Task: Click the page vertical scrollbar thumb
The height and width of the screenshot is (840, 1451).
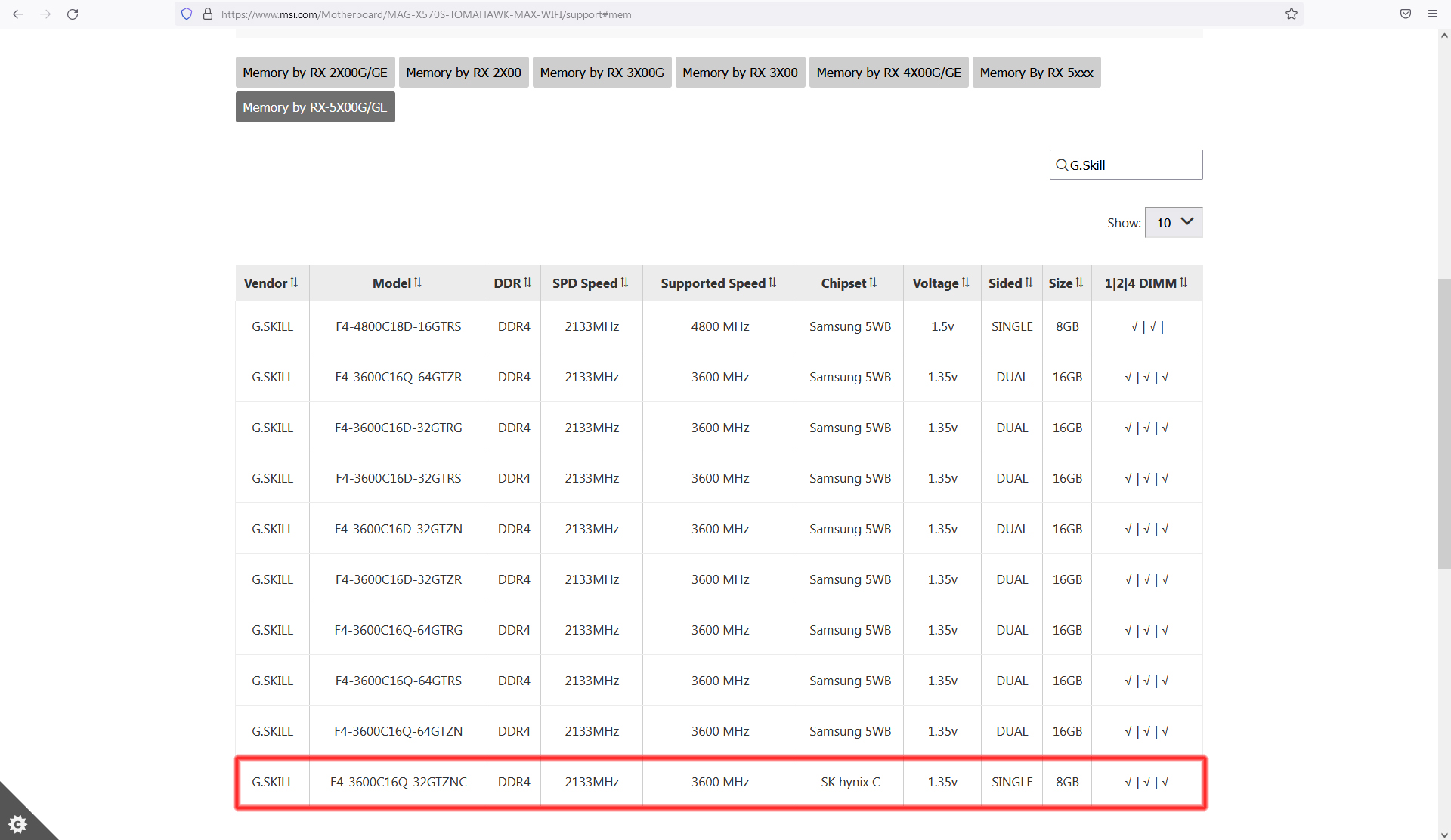Action: tap(1444, 423)
